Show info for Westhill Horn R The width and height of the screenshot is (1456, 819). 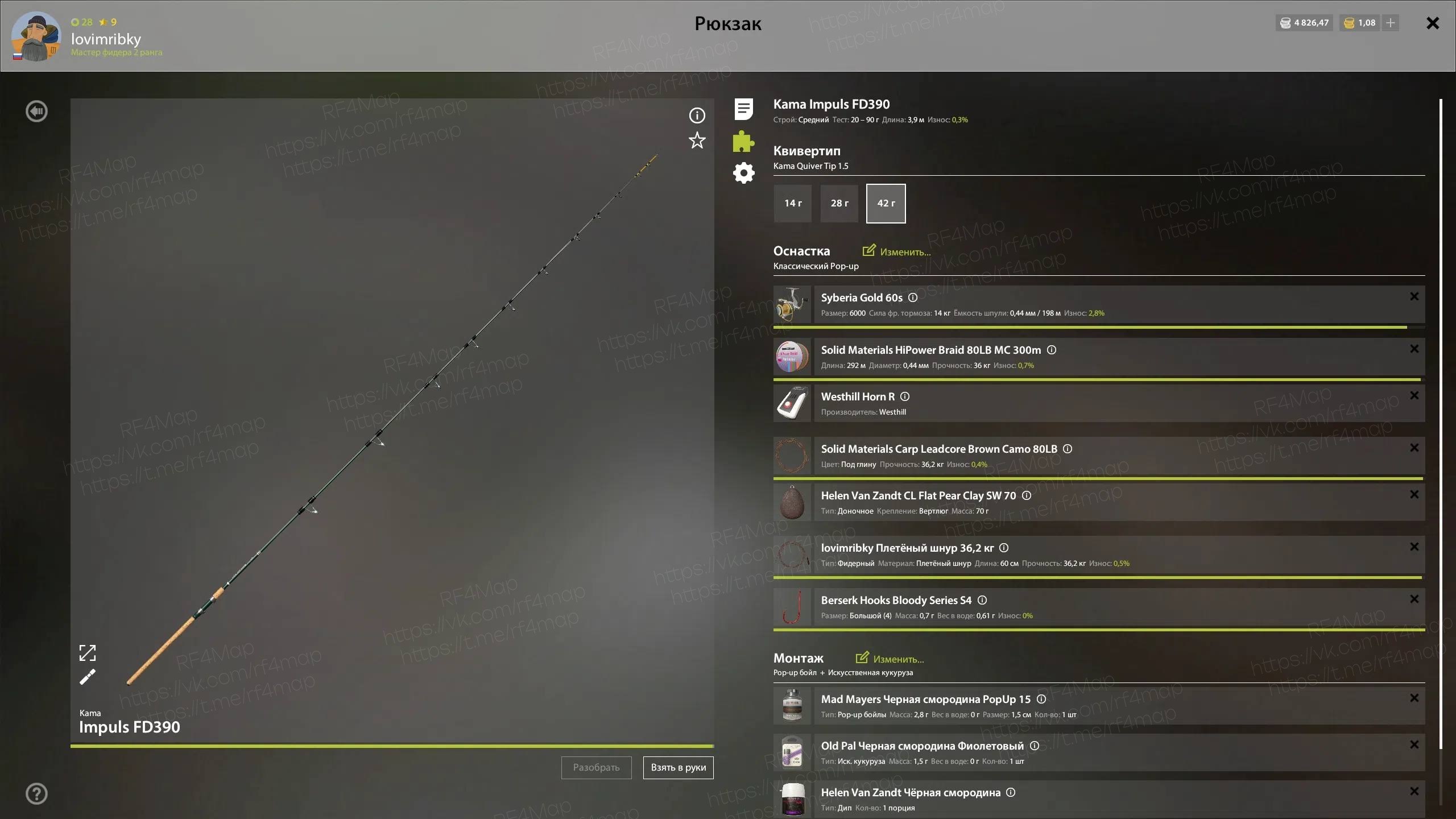(904, 396)
